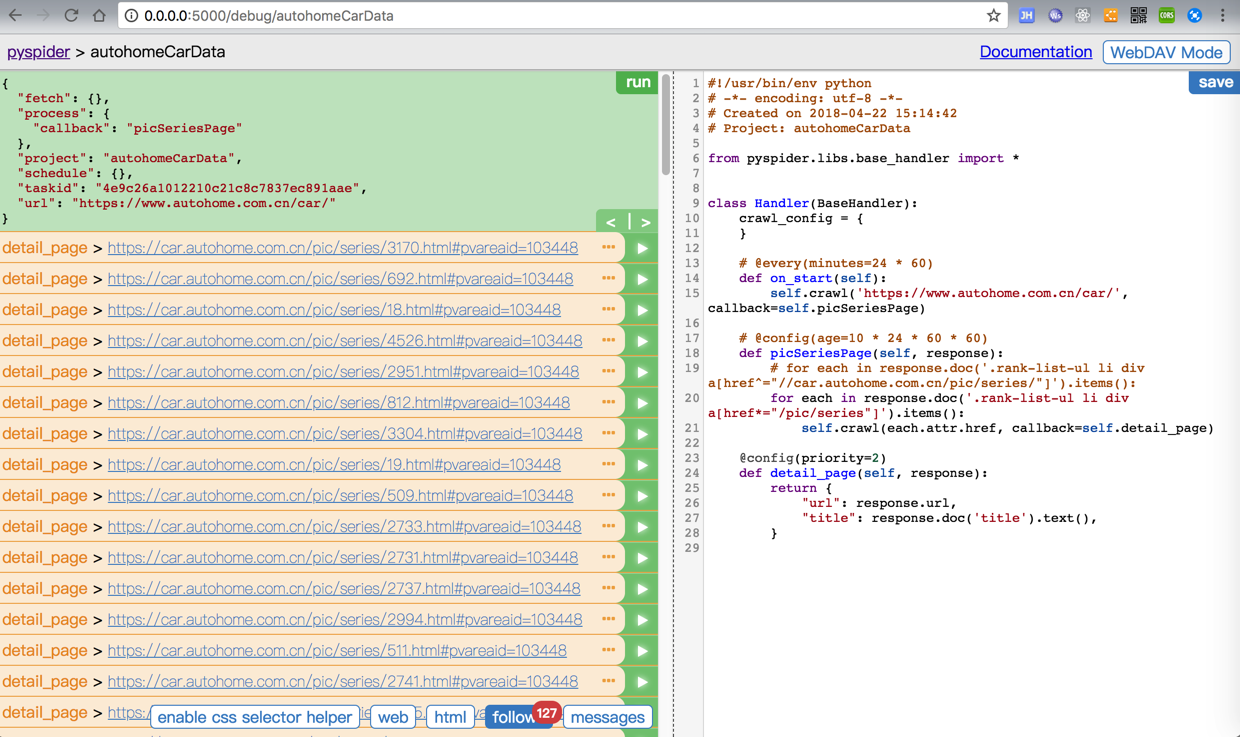The image size is (1240, 737).
Task: Play the series/3304 follow task
Action: point(642,434)
